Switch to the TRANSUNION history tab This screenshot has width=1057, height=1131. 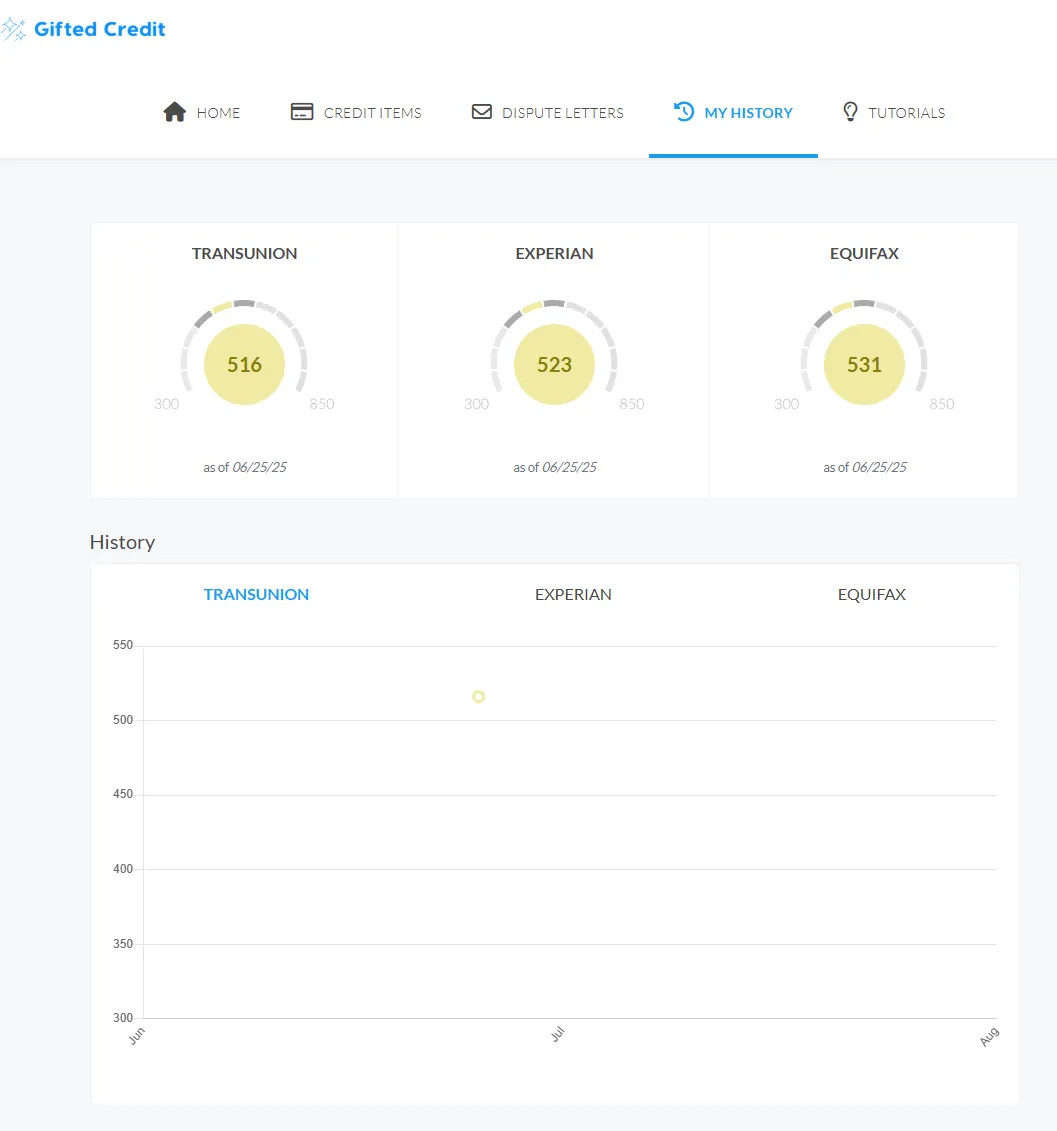point(256,594)
